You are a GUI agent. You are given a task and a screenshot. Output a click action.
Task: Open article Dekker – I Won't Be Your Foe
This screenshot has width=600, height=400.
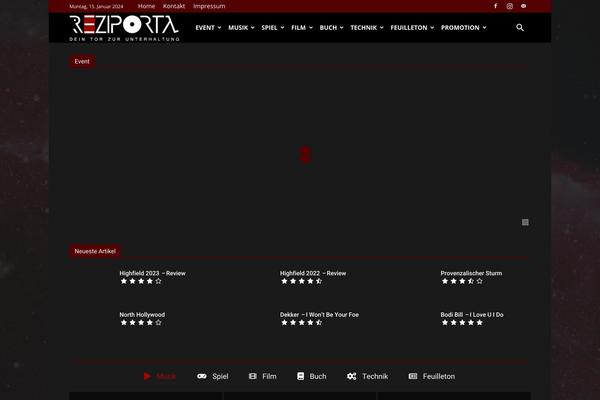319,315
